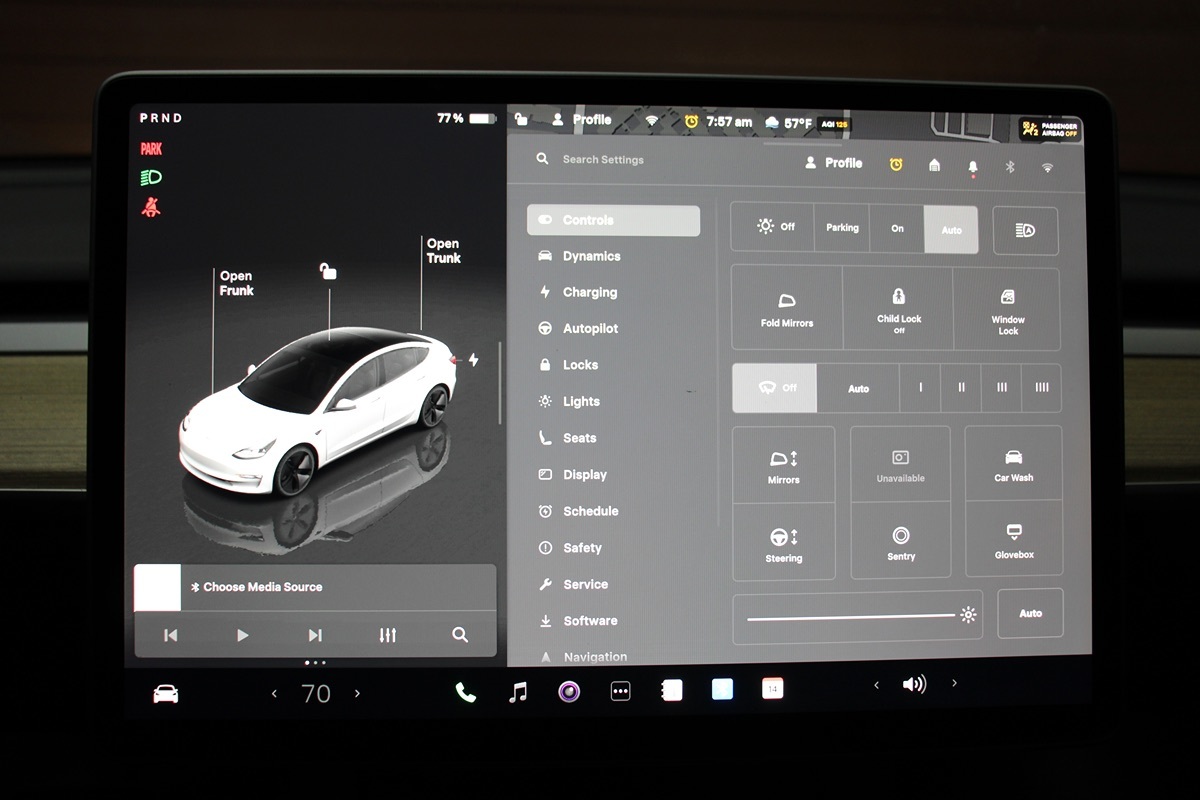
Task: Tap the Fold Mirrors icon
Action: pos(786,308)
